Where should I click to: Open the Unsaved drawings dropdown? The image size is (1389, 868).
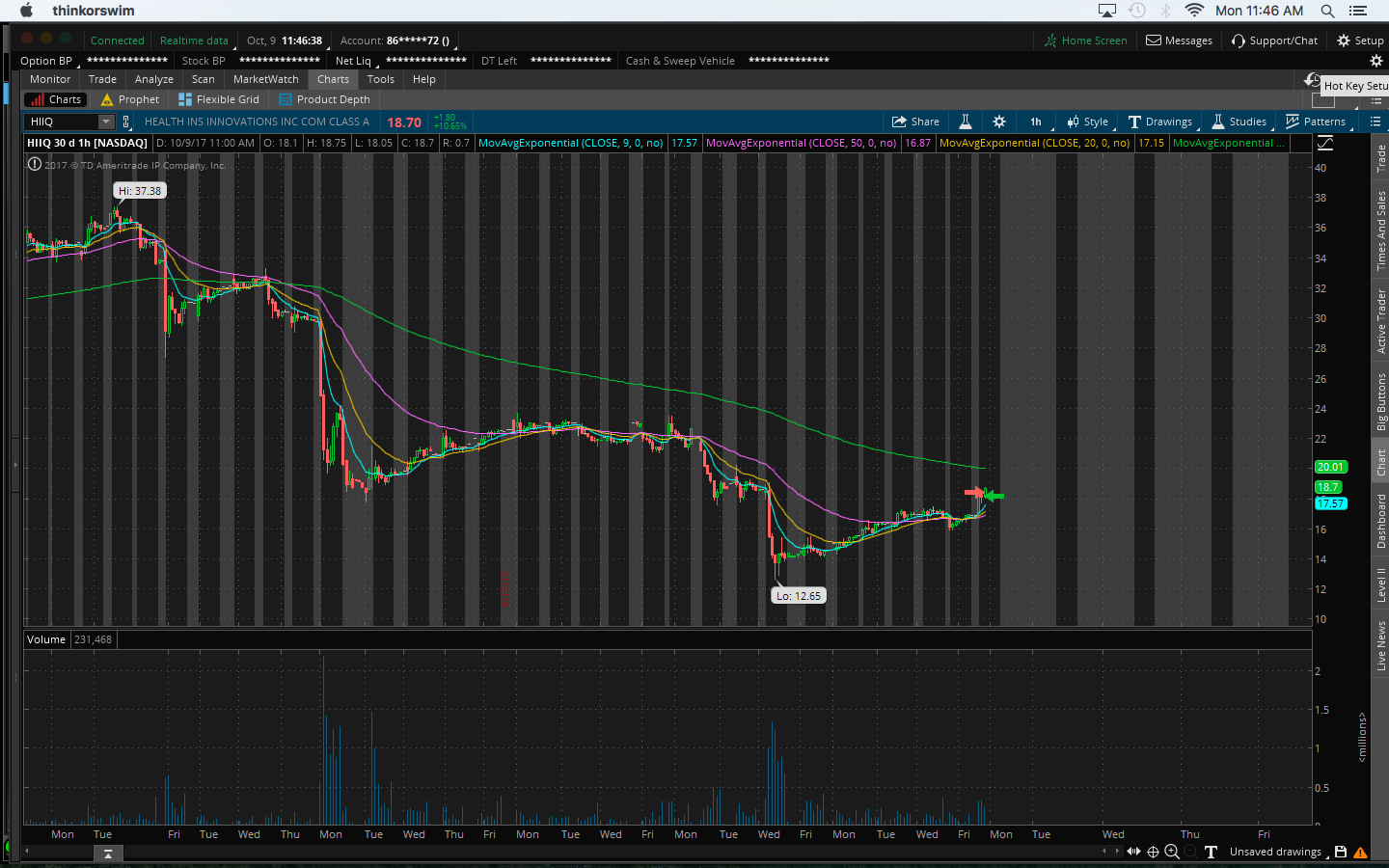coord(1274,852)
